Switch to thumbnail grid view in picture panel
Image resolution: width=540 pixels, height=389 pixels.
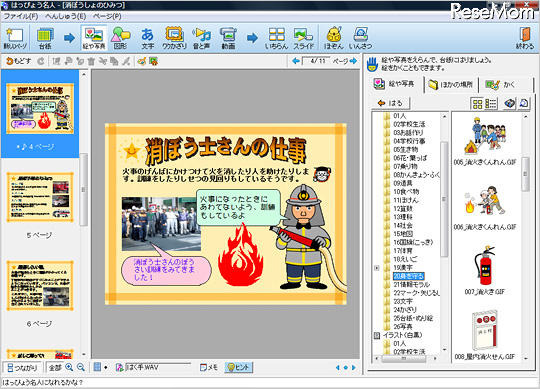tap(478, 103)
